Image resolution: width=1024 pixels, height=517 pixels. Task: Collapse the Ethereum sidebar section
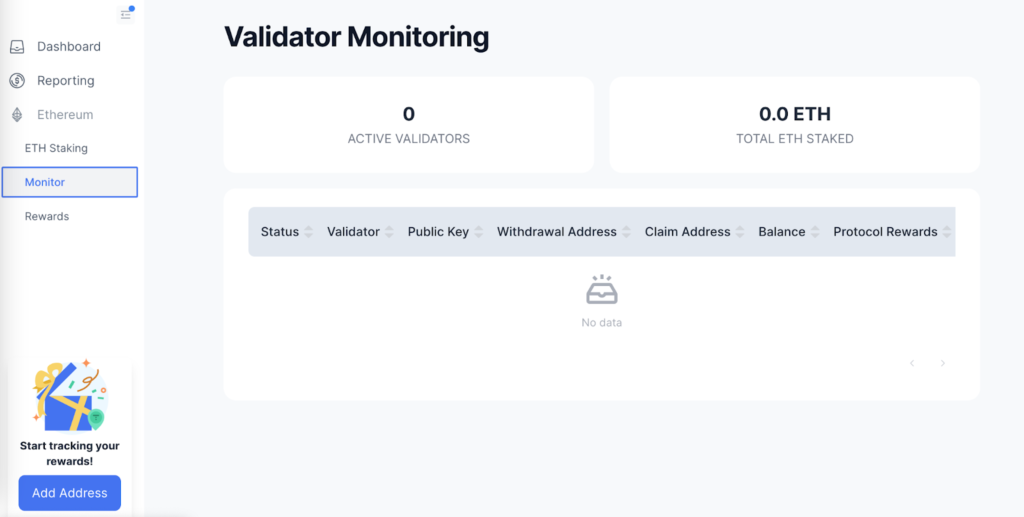coord(65,115)
